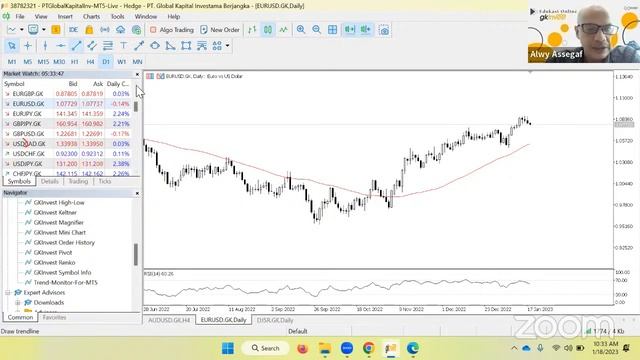Set timeframe to W1
The width and height of the screenshot is (640, 360).
121,62
